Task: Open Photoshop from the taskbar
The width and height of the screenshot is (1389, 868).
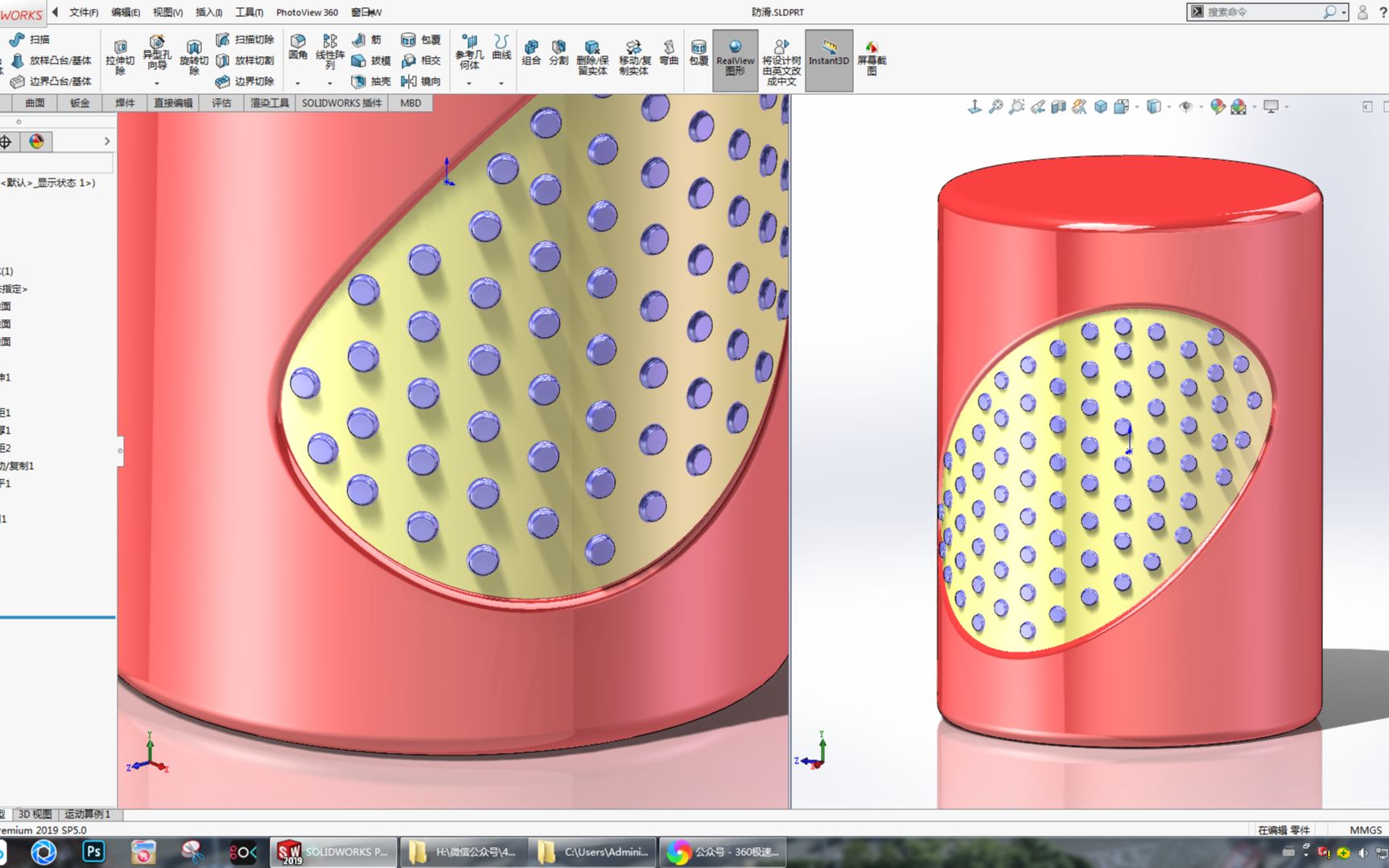Action: (x=93, y=851)
